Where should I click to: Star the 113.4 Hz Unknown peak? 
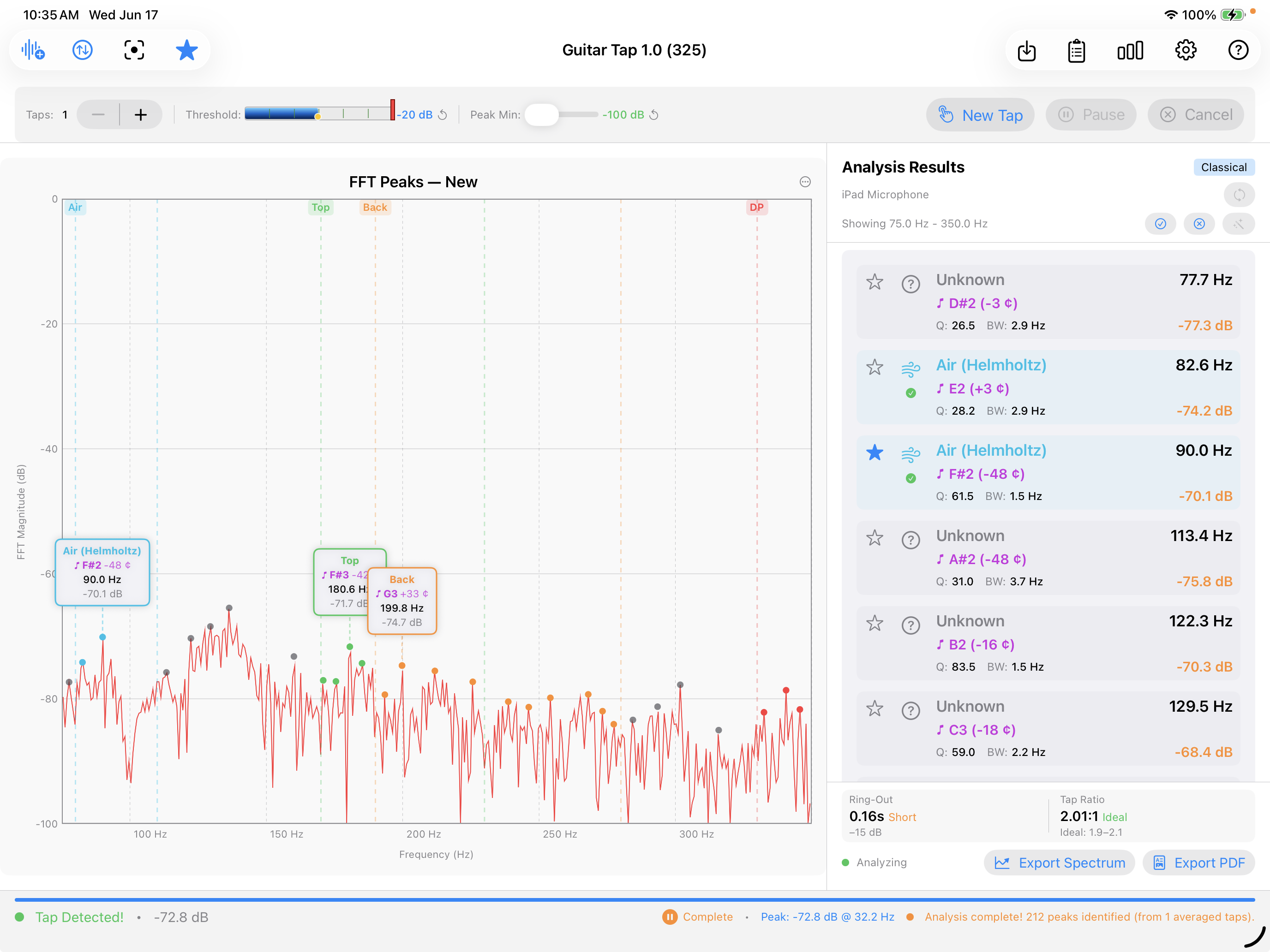[875, 538]
